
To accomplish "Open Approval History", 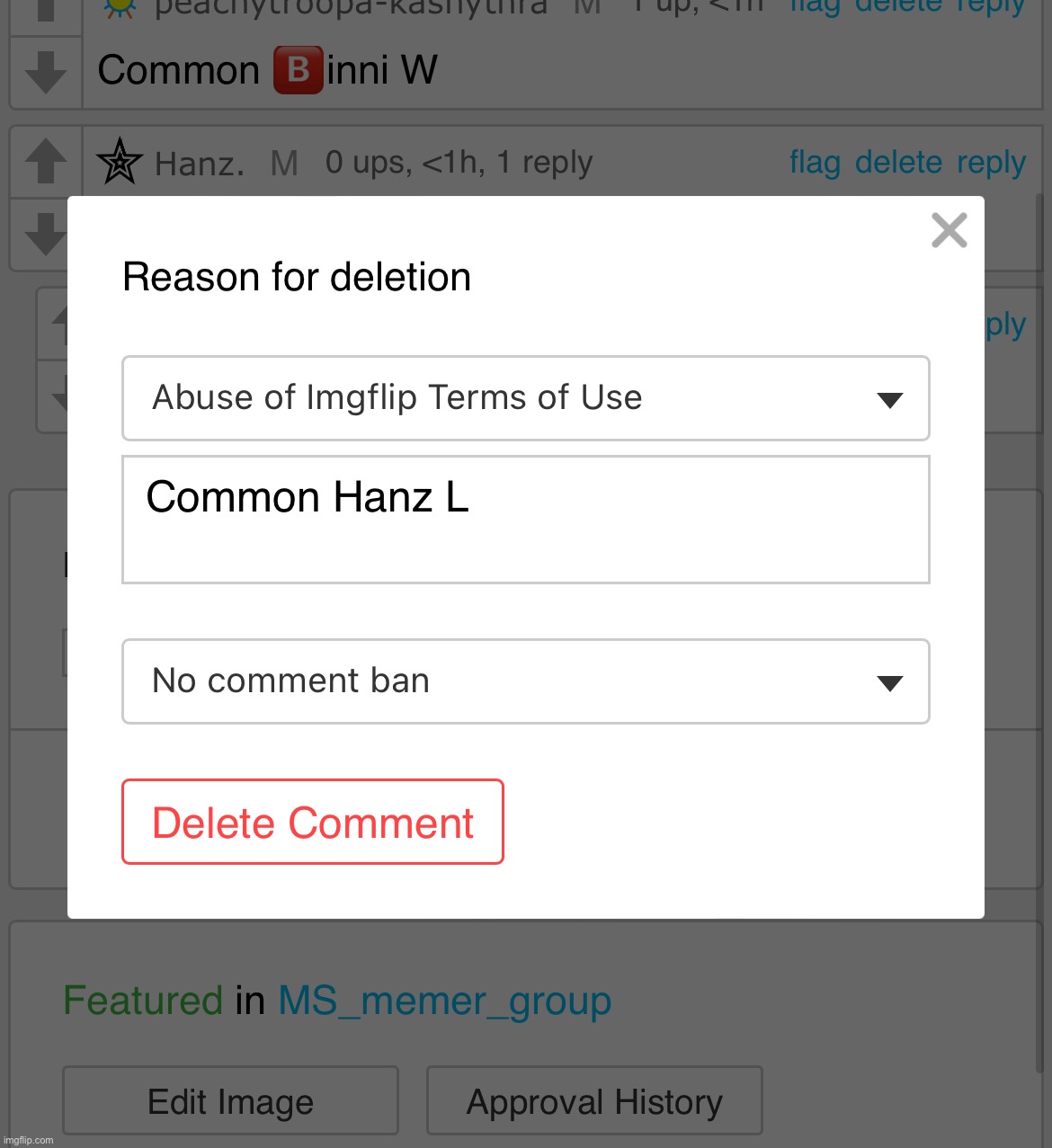I will point(594,1101).
